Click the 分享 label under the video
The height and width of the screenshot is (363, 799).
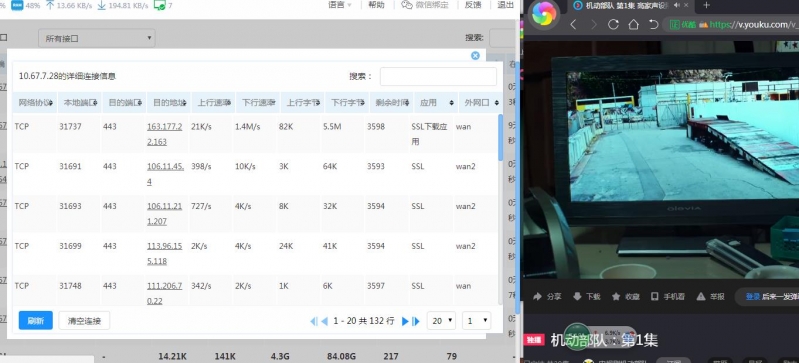click(x=554, y=296)
